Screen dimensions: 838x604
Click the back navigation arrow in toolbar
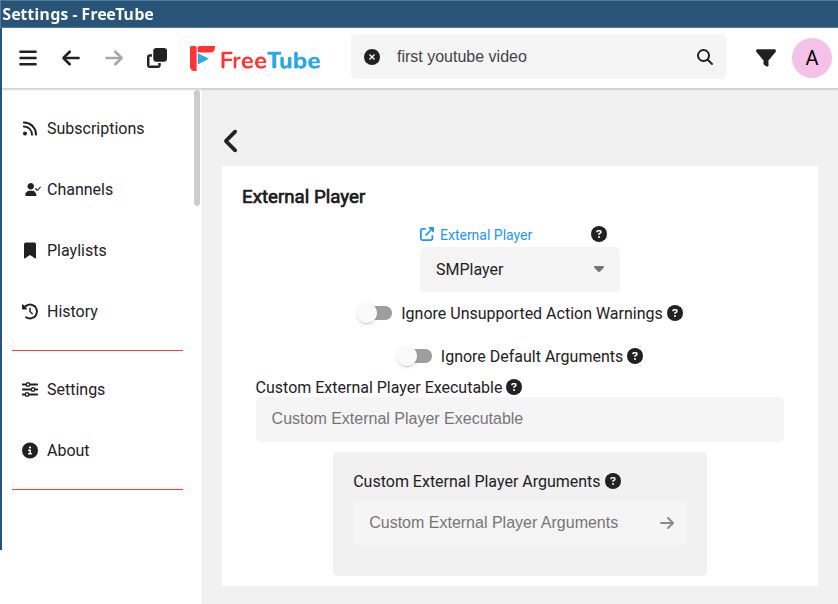pos(71,58)
